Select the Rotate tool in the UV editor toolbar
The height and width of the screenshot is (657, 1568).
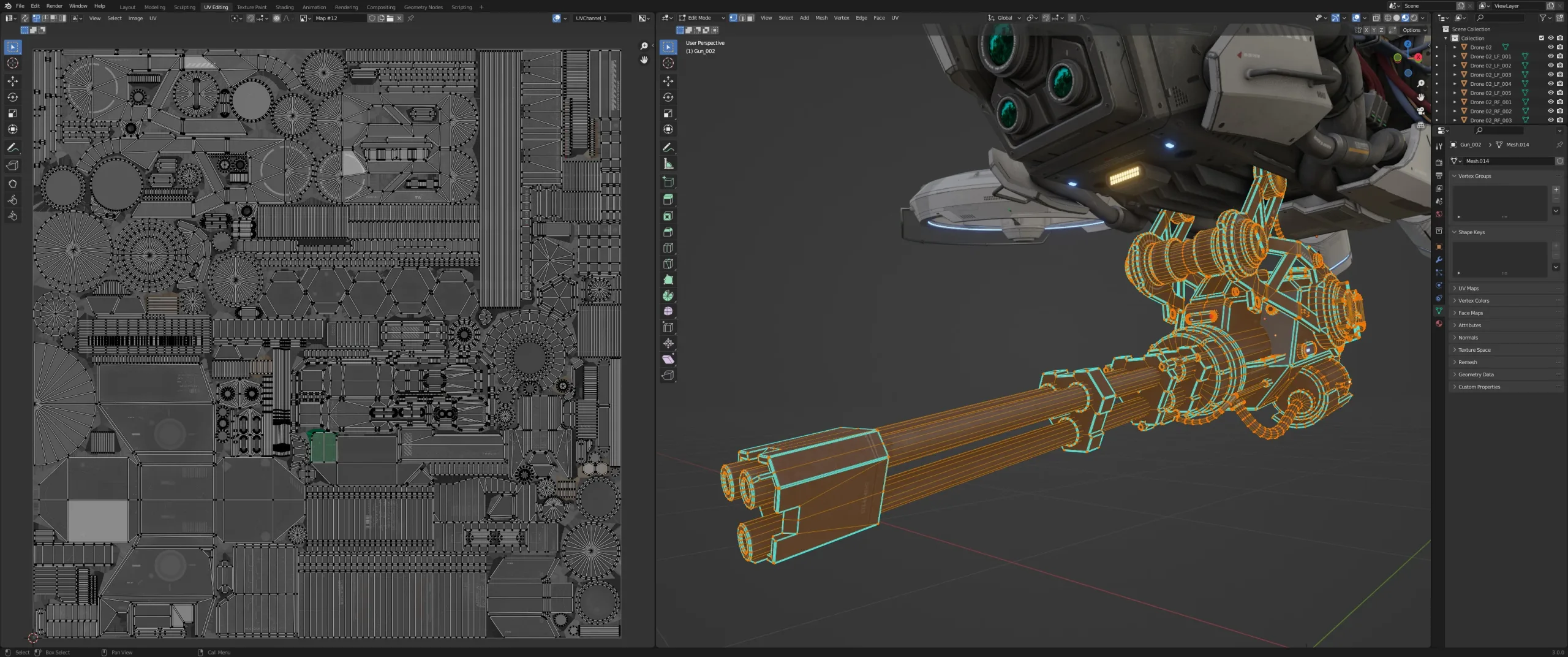(x=12, y=97)
